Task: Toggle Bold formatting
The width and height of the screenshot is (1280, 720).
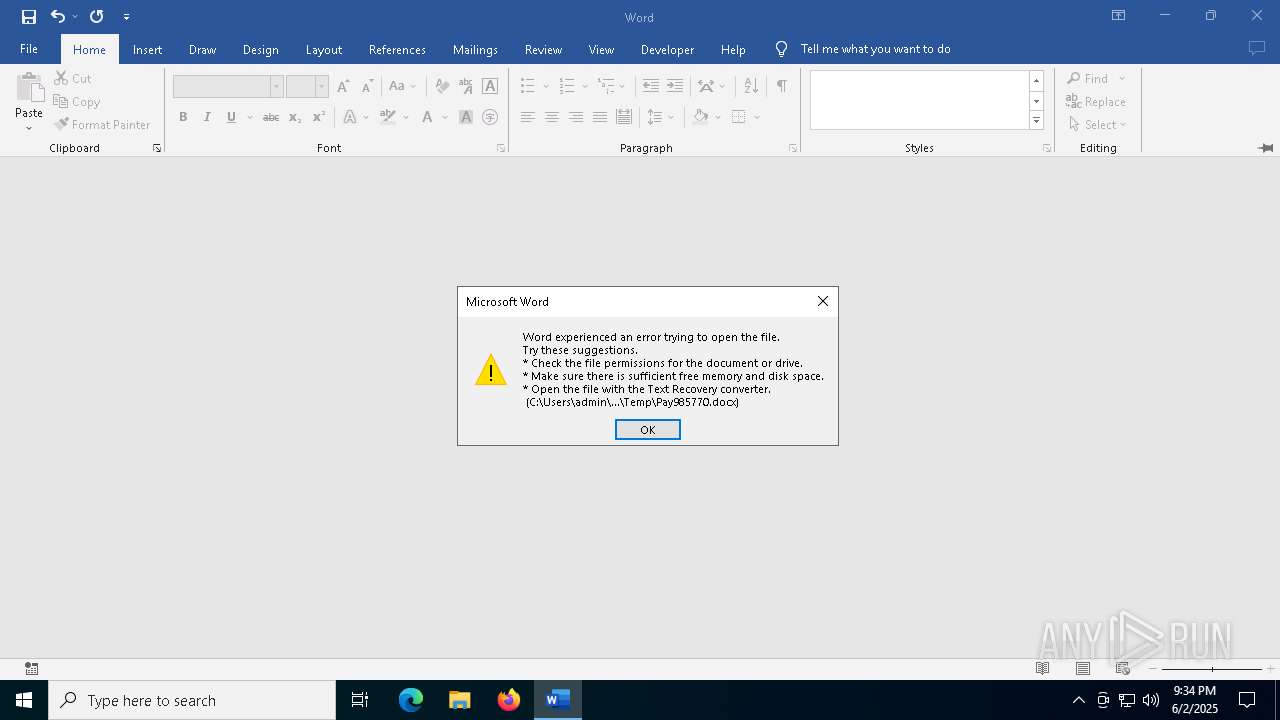Action: click(x=183, y=117)
